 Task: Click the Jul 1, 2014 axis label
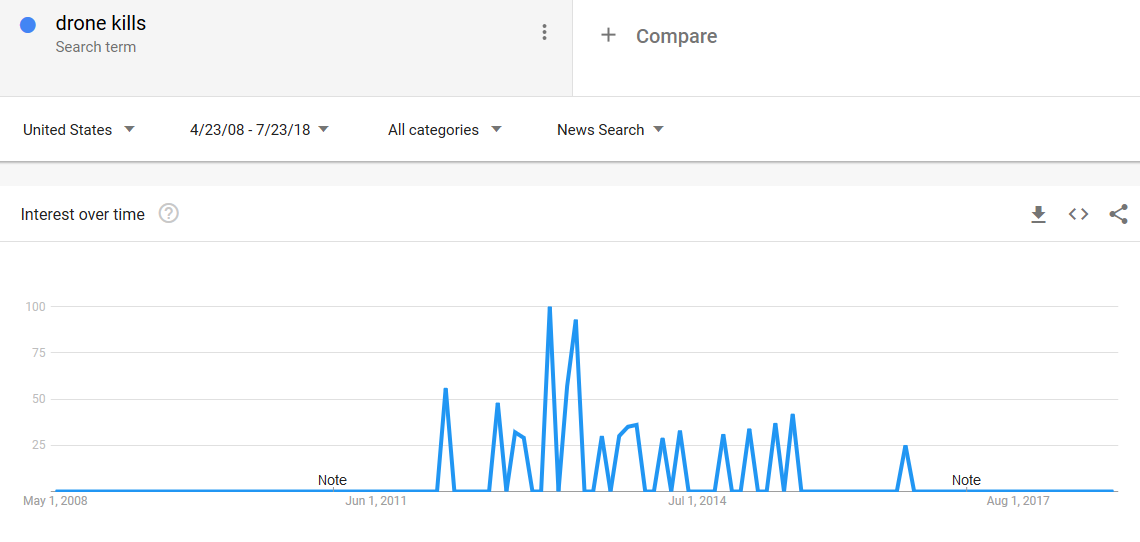point(697,501)
